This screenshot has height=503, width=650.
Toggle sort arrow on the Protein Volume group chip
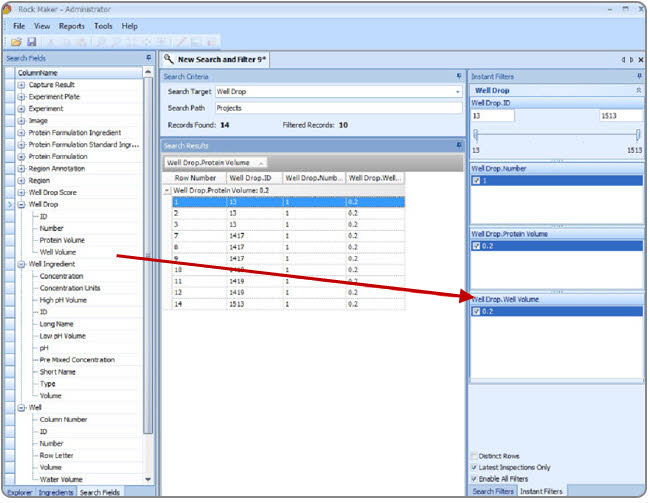[261, 163]
